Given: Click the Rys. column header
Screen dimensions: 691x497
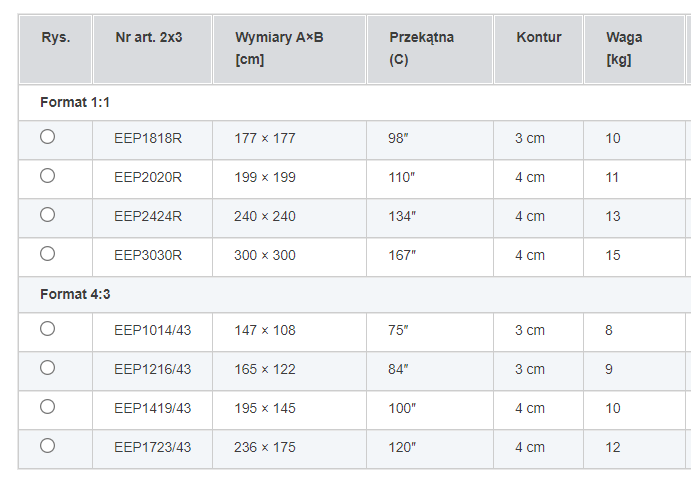Looking at the screenshot, I should (56, 38).
